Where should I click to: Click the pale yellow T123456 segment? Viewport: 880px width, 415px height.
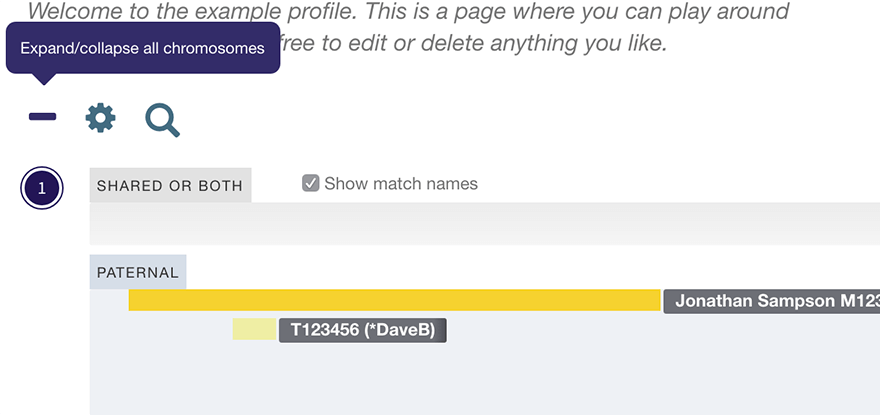254,329
